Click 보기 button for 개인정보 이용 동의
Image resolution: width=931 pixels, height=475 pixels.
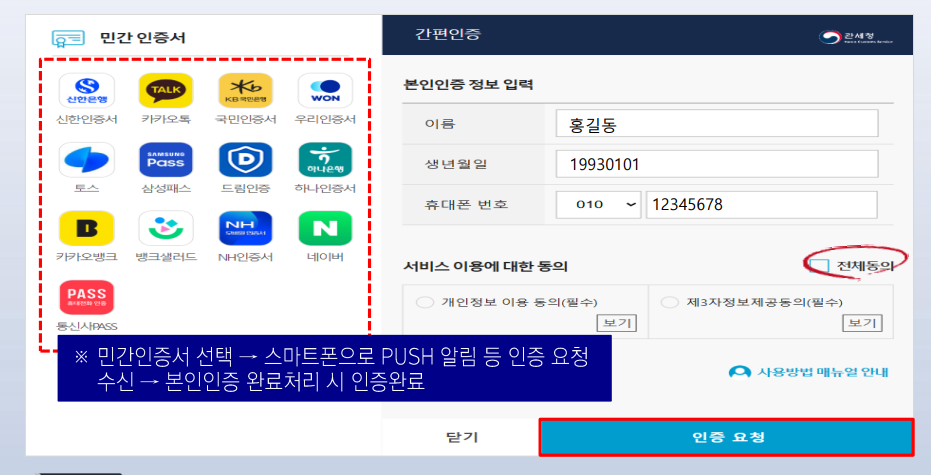coord(617,323)
